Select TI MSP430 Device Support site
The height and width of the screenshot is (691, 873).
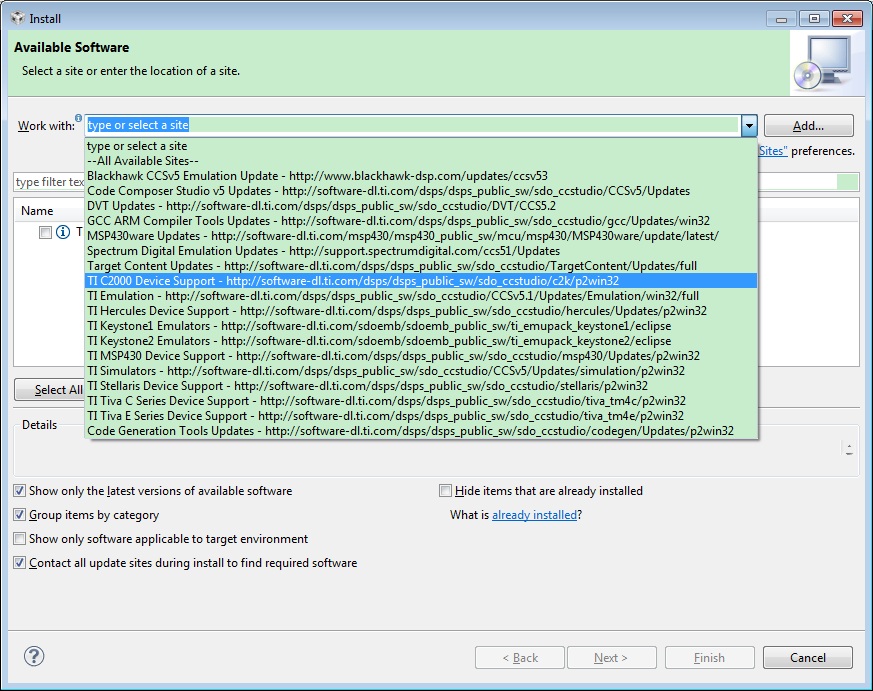421,356
